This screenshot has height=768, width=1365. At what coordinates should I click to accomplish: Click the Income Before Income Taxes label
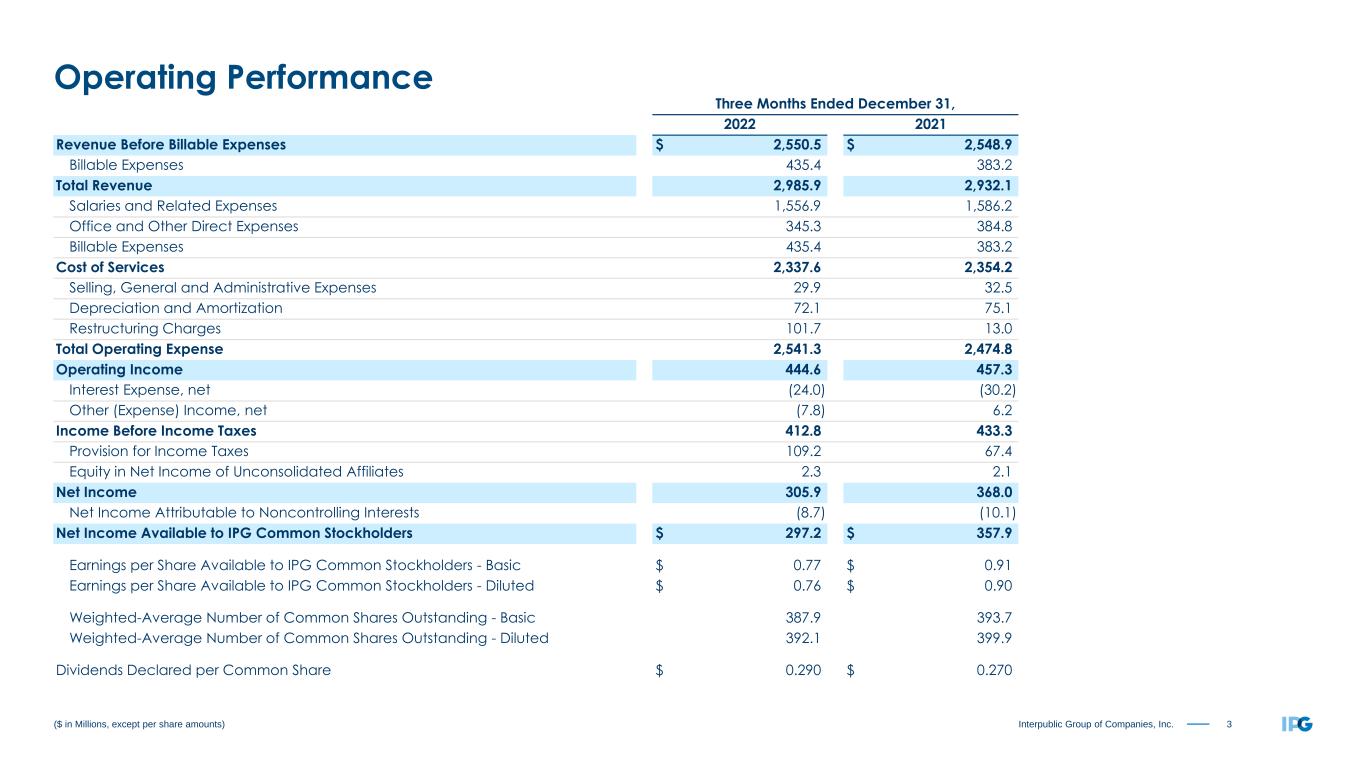point(156,431)
